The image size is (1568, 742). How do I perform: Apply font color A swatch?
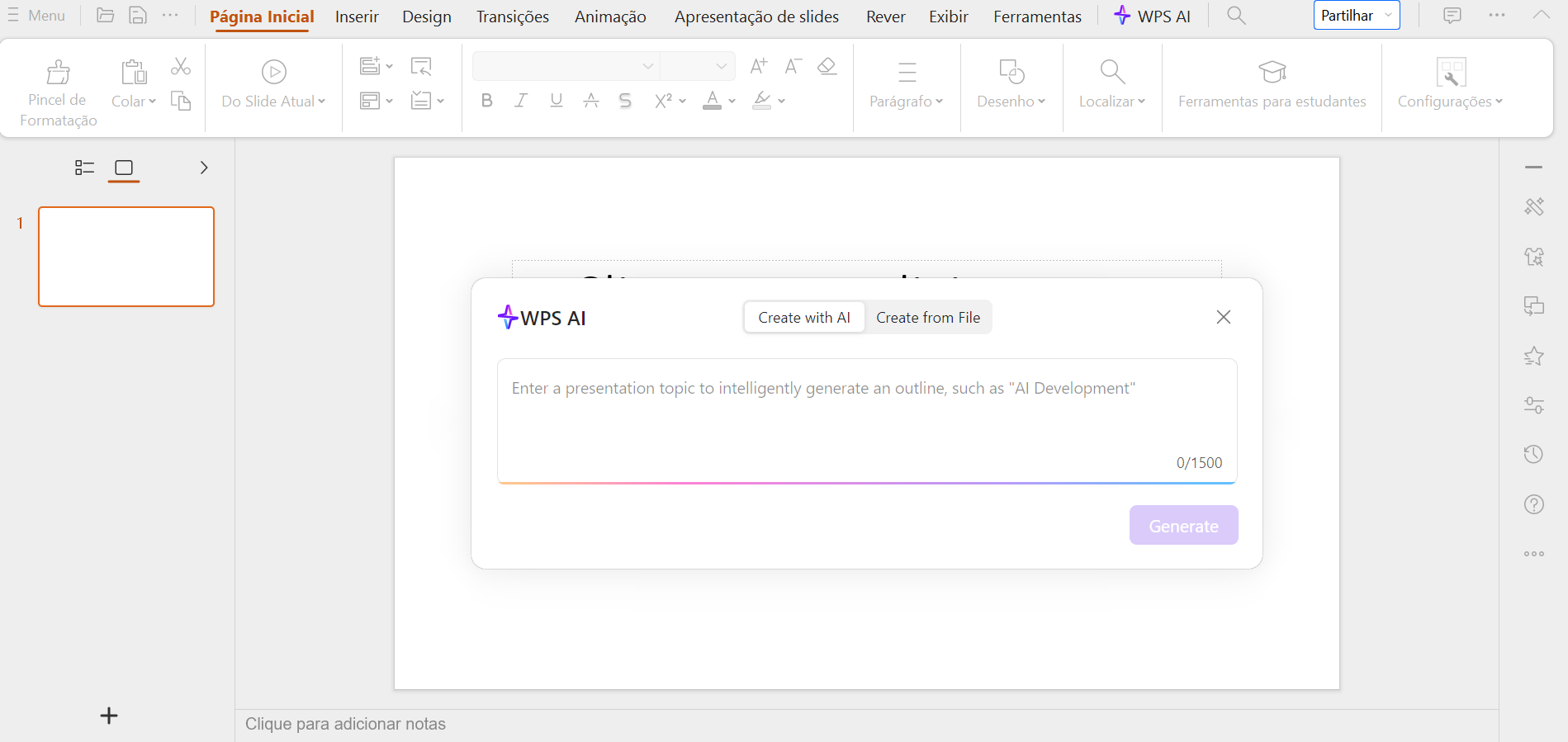[x=712, y=101]
